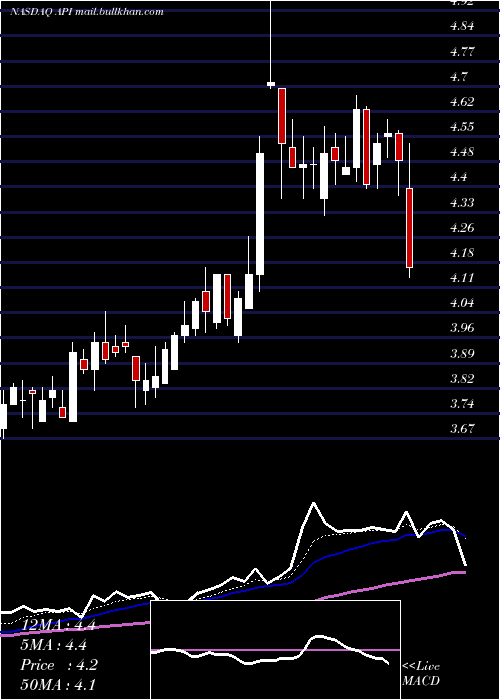Click the 4.77 price axis label

(462, 51)
